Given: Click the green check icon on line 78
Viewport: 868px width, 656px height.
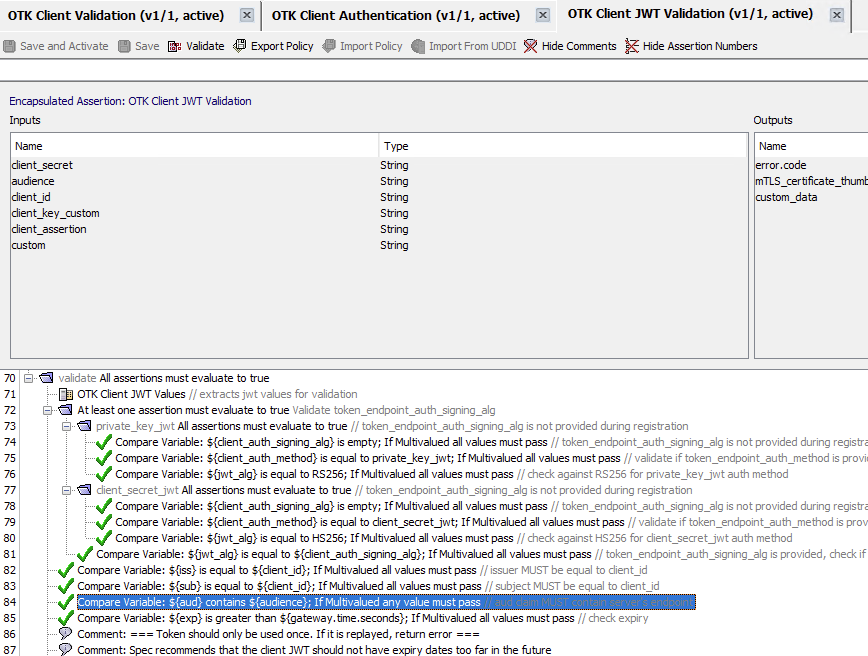Looking at the screenshot, I should pyautogui.click(x=104, y=506).
